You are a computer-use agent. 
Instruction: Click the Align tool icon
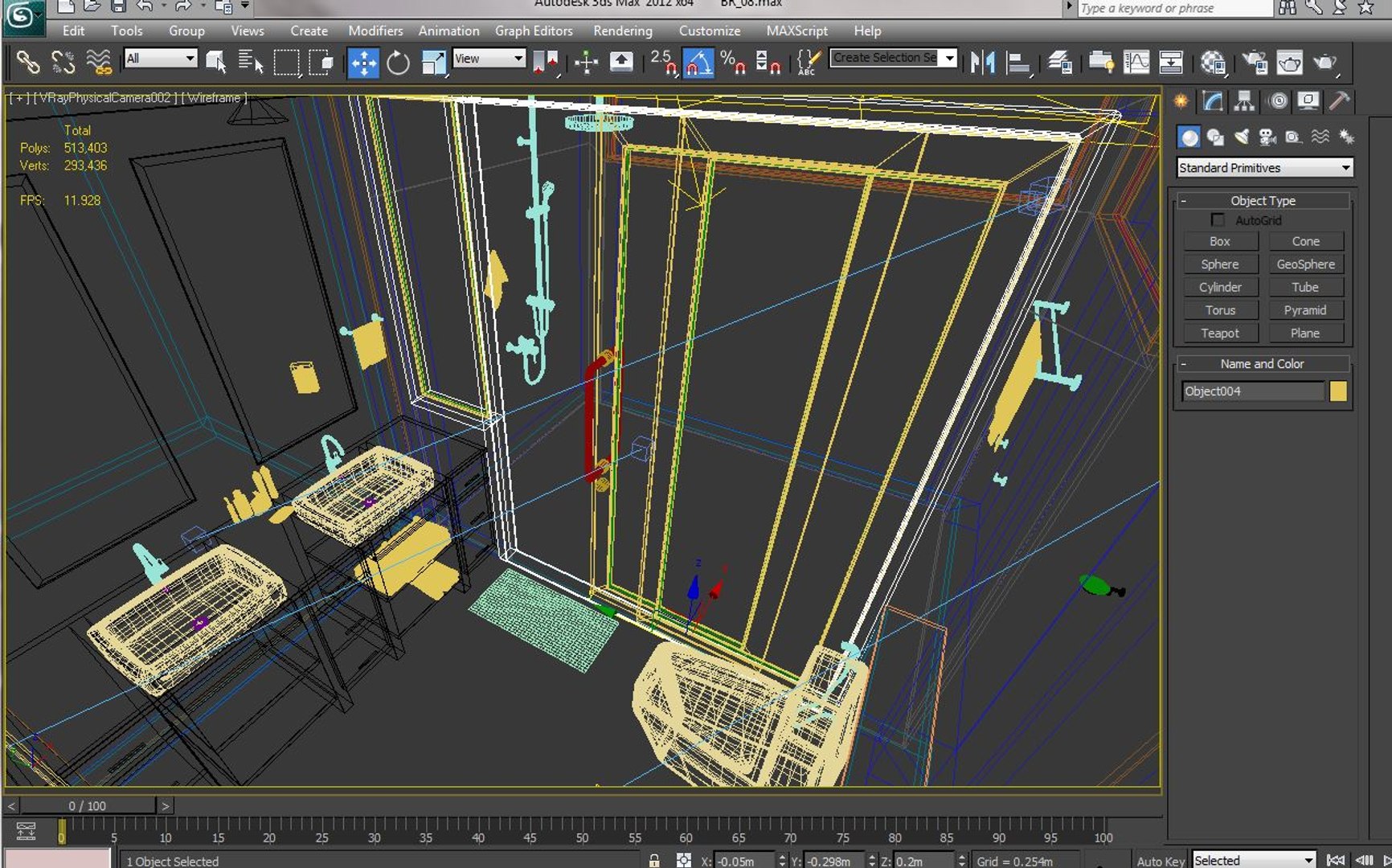pos(1018,62)
